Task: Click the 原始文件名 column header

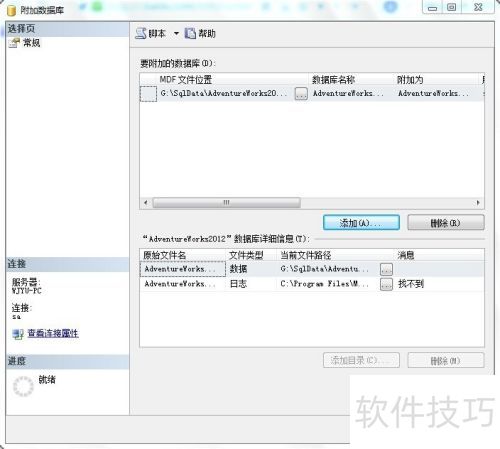Action: tap(165, 255)
